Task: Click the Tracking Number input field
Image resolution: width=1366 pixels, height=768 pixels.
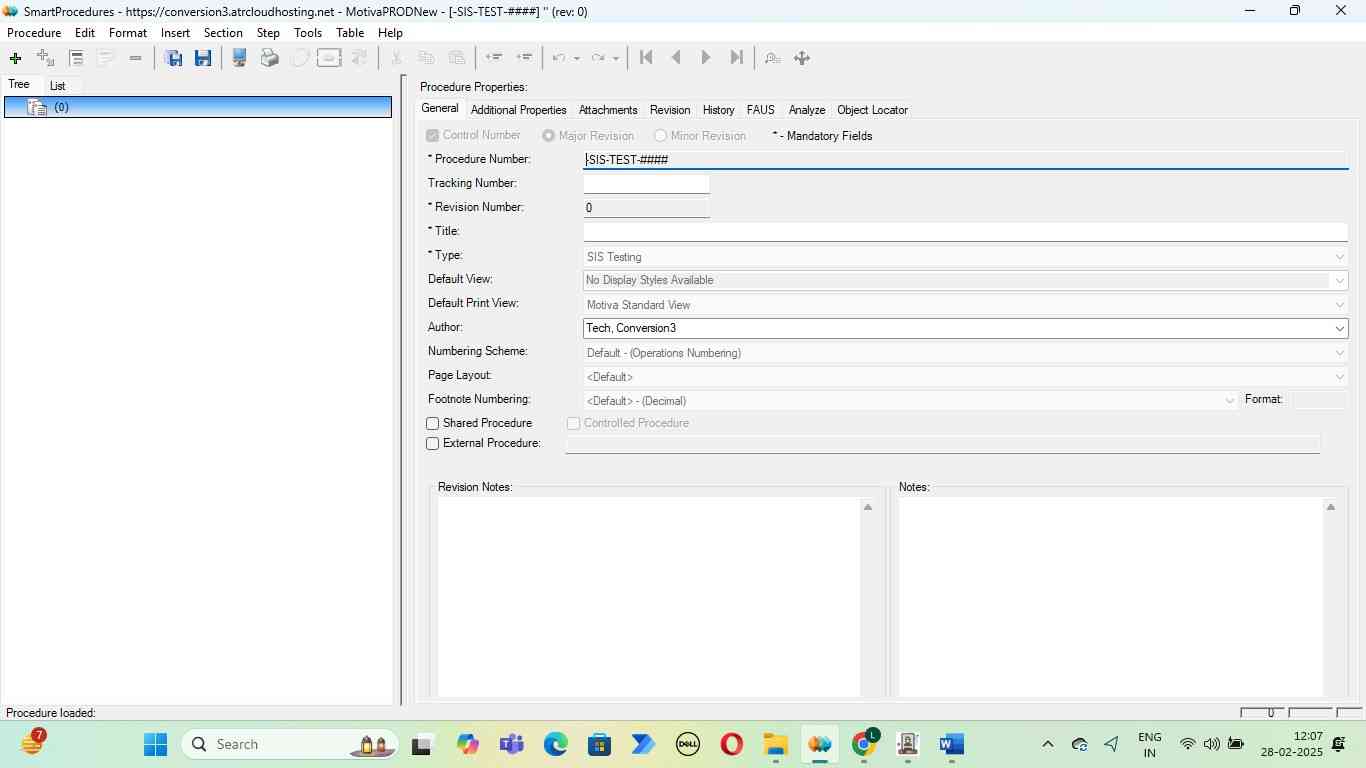Action: (646, 184)
